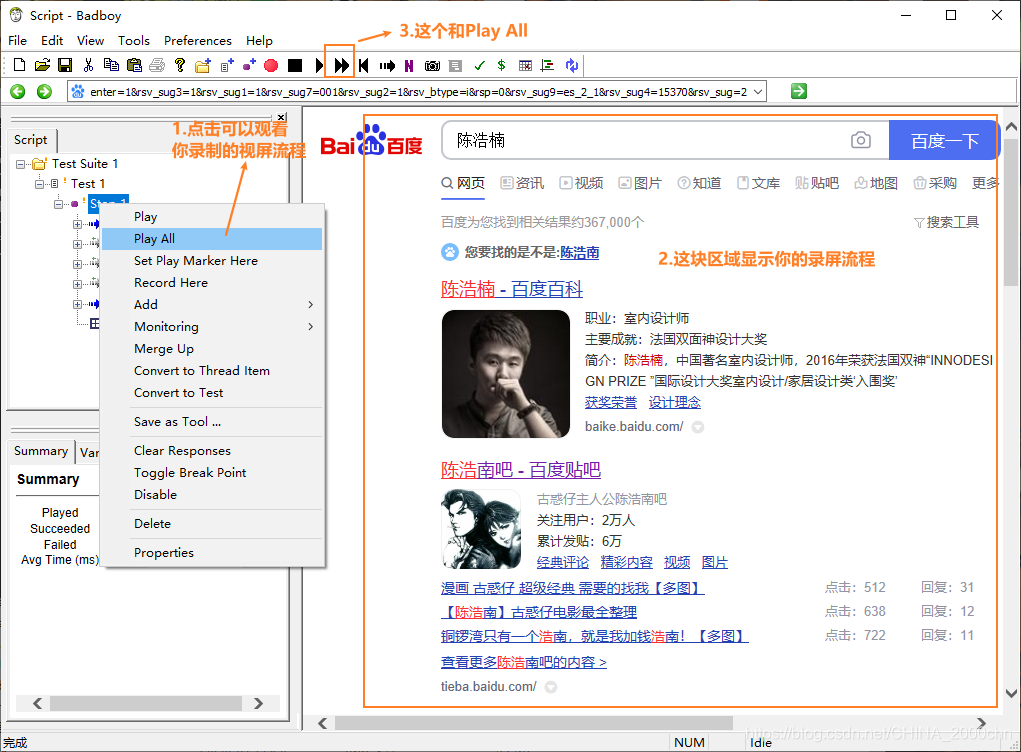Click the green checkmark assertion icon
The image size is (1021, 752).
(480, 65)
